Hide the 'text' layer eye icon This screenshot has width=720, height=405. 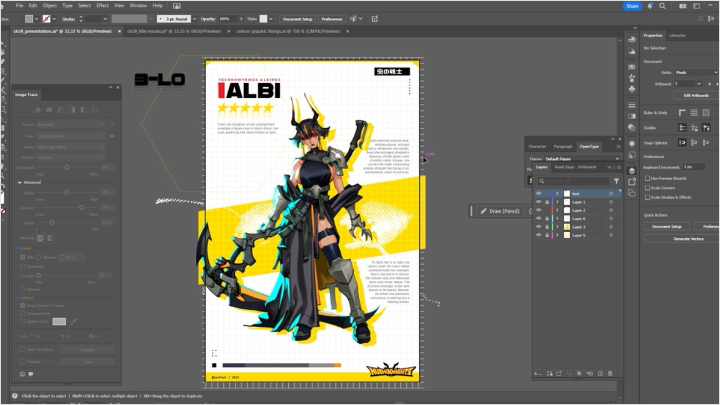(539, 194)
